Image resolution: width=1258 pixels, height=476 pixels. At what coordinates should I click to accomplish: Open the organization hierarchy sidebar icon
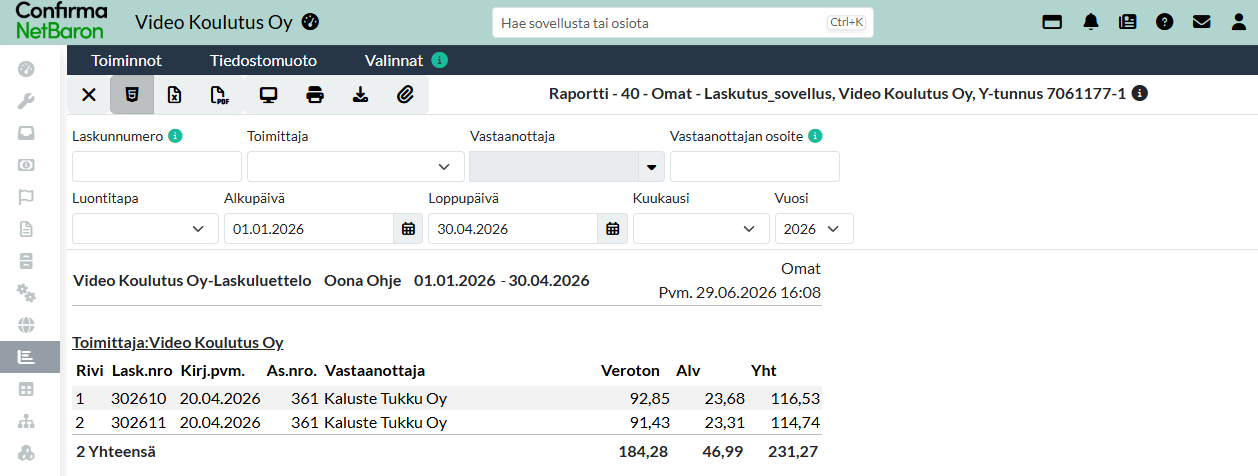(27, 420)
